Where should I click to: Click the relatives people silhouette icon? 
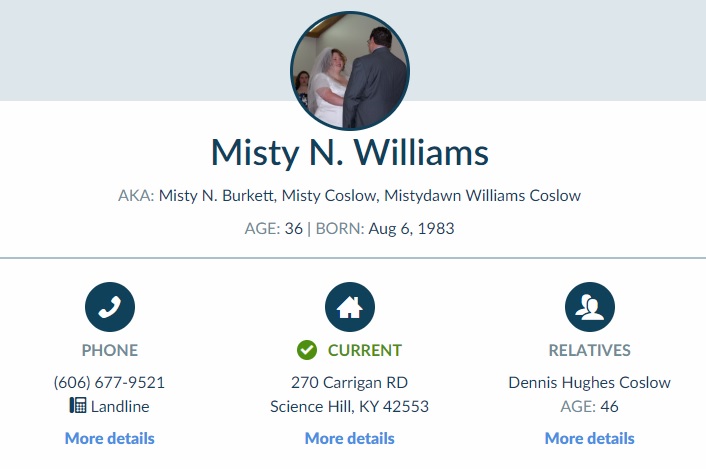click(590, 307)
